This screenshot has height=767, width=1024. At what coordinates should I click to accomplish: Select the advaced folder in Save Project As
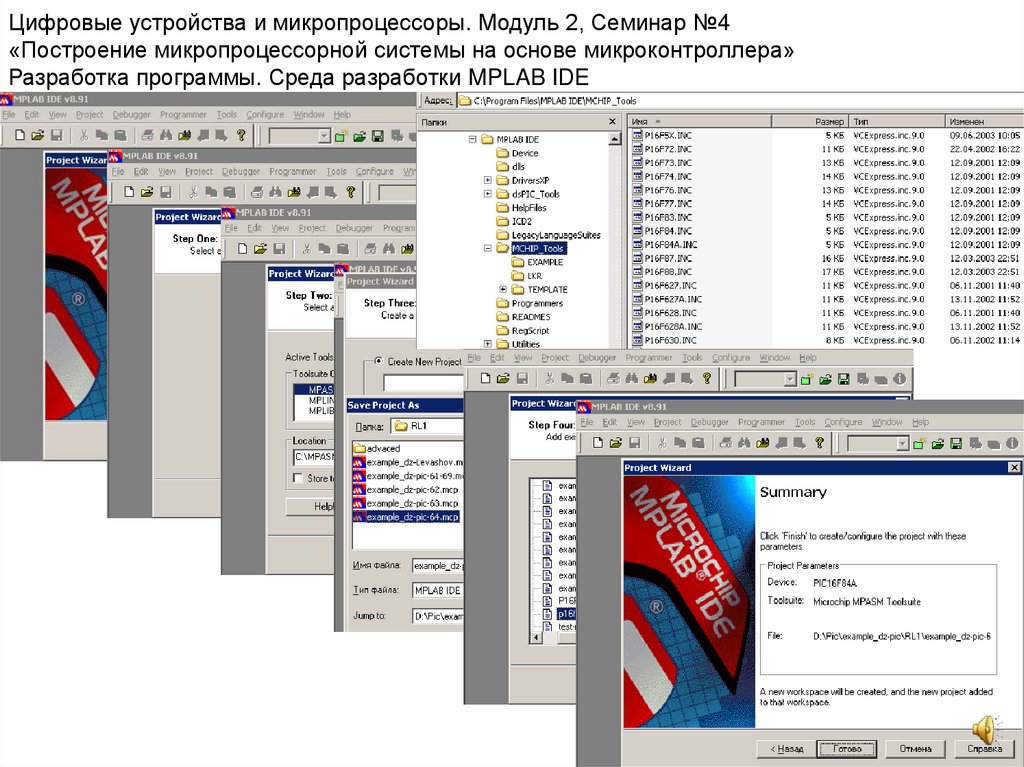377,448
